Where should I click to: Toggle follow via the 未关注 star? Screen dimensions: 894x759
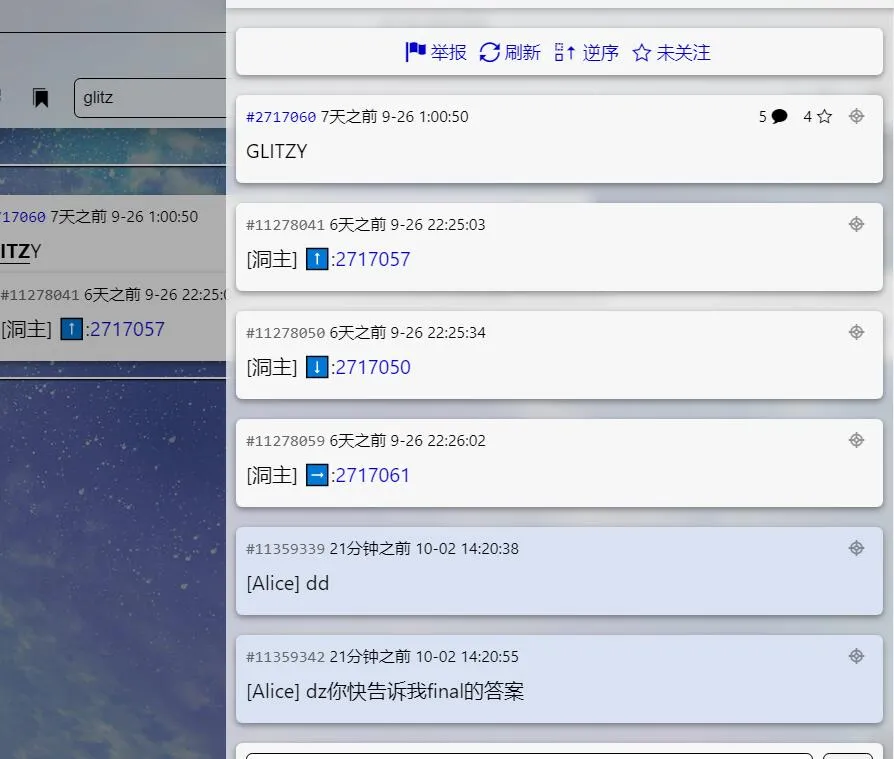click(672, 52)
